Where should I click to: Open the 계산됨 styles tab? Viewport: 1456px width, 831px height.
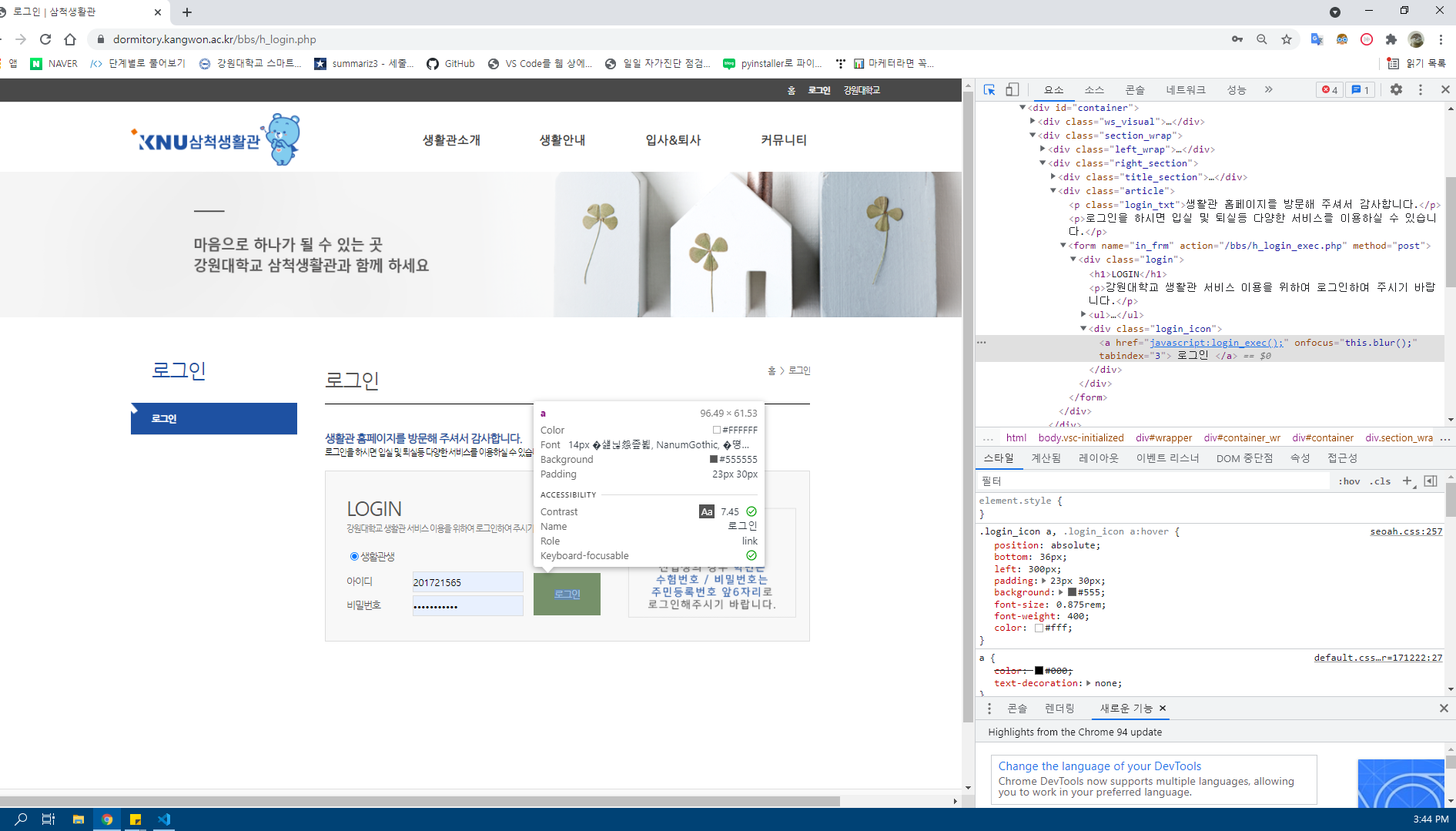1046,458
